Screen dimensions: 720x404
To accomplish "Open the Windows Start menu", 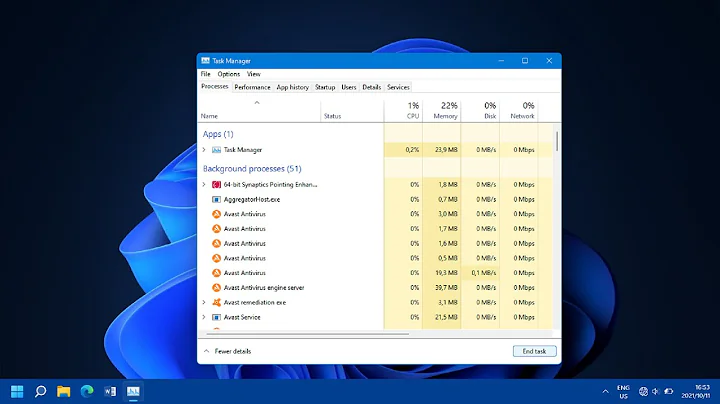I will (x=17, y=391).
